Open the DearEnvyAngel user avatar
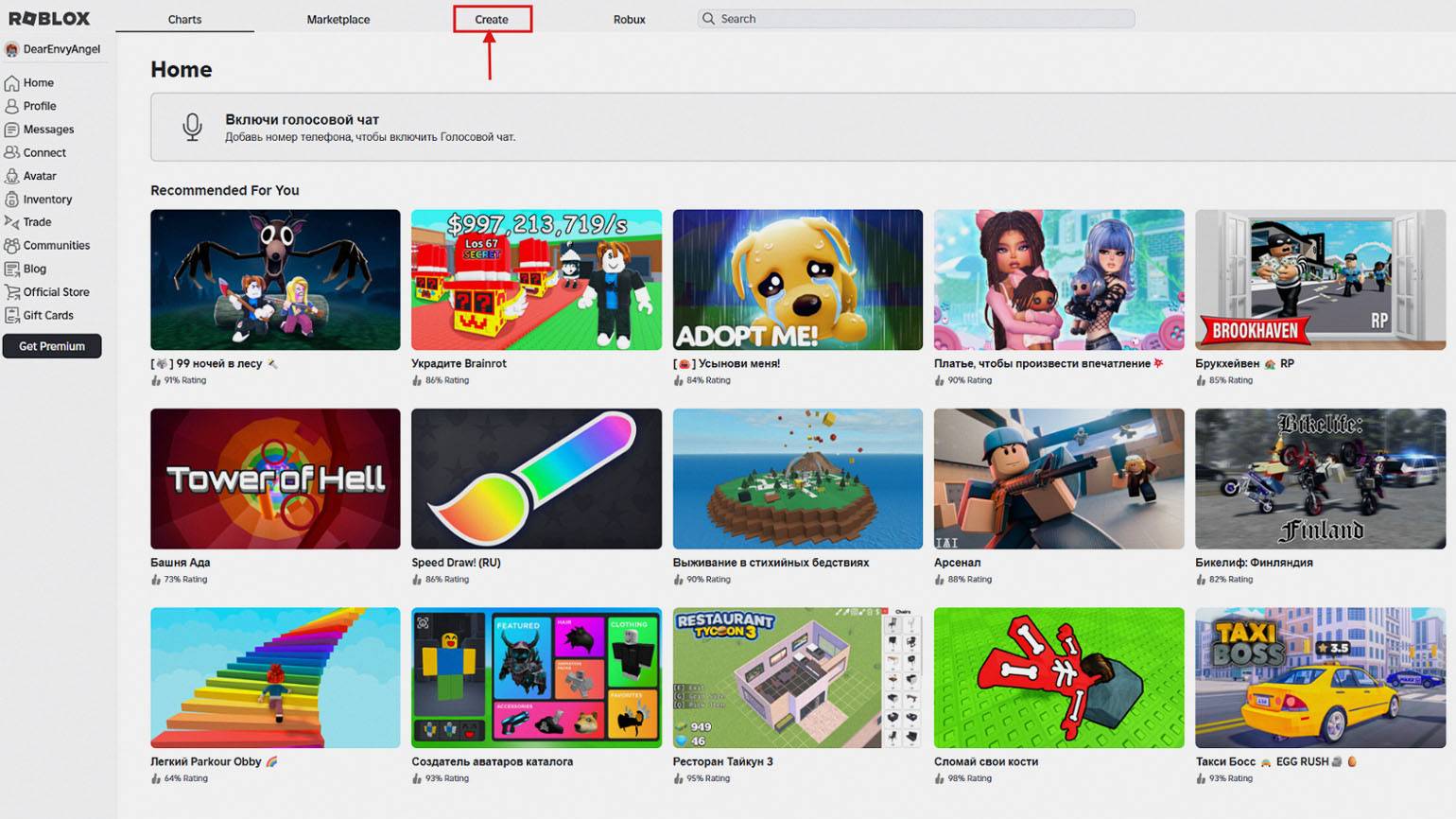Image resolution: width=1456 pixels, height=819 pixels. (x=12, y=49)
